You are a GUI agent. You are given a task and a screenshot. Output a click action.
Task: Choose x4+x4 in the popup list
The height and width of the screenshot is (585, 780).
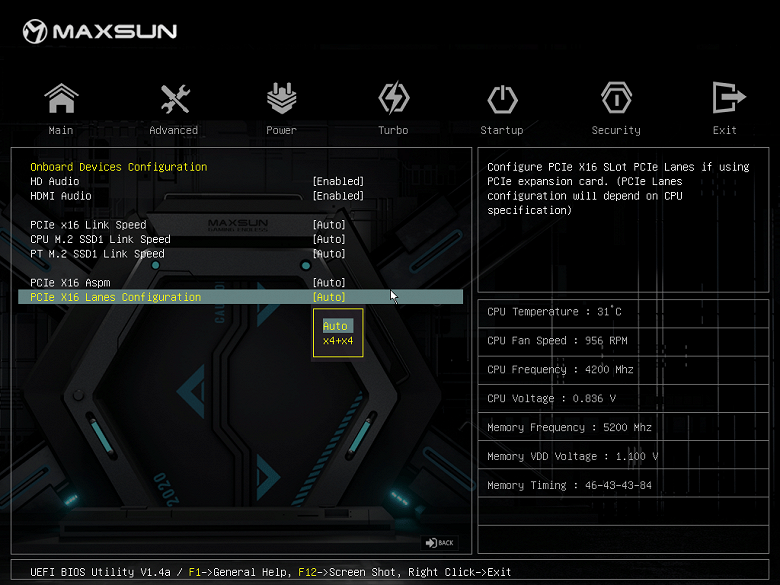338,341
